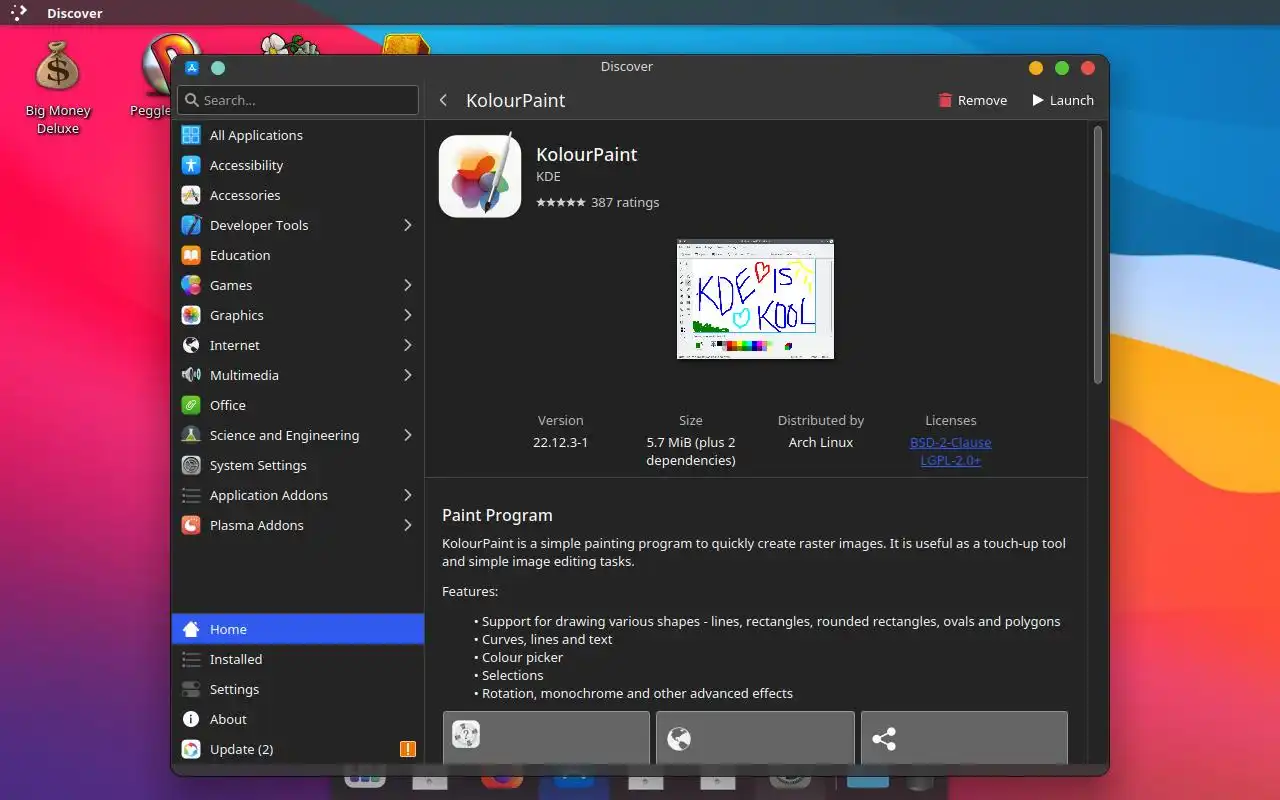The width and height of the screenshot is (1280, 800).
Task: Click the Education category label
Action: [240, 255]
